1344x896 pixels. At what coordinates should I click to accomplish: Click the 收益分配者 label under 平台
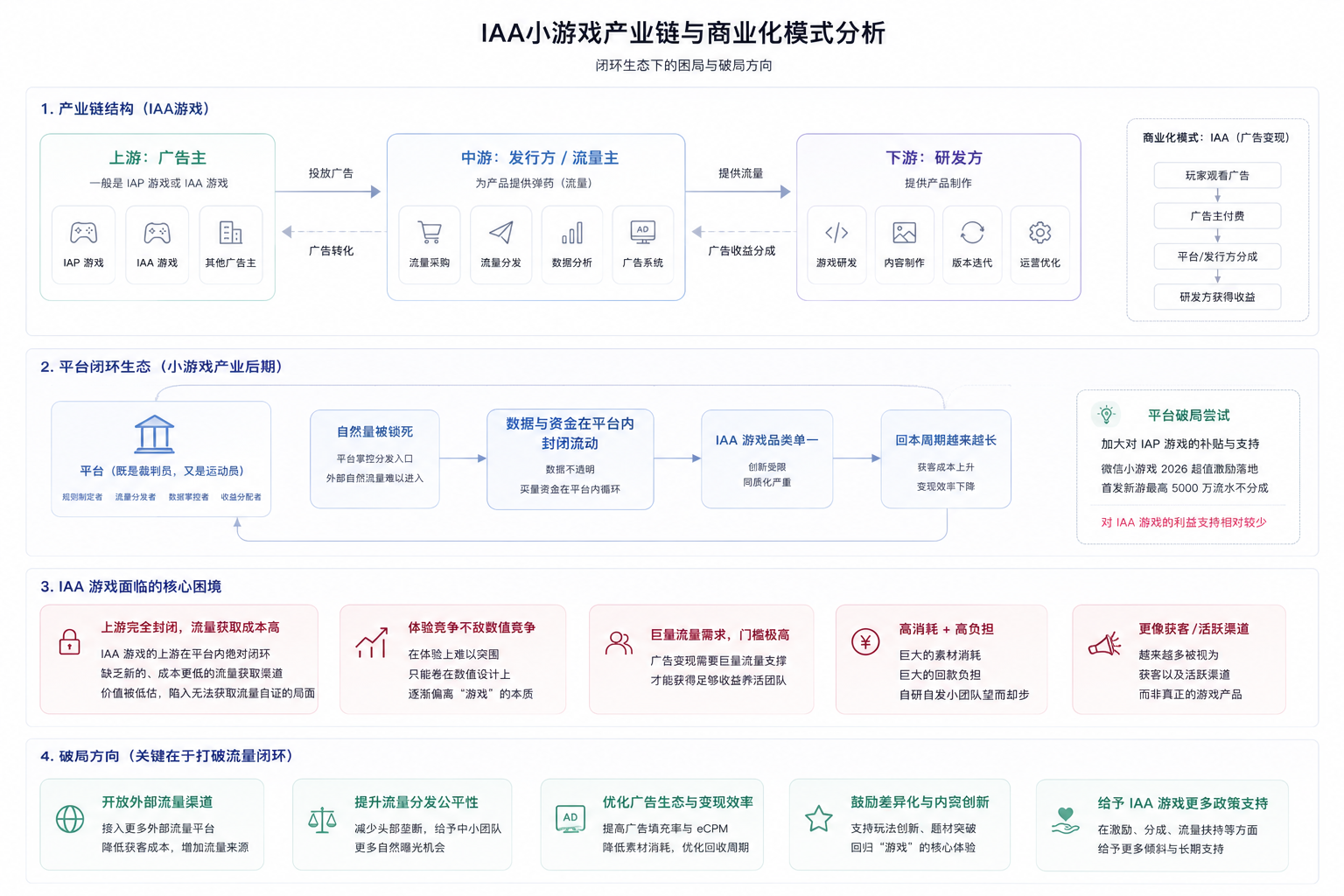[x=241, y=497]
